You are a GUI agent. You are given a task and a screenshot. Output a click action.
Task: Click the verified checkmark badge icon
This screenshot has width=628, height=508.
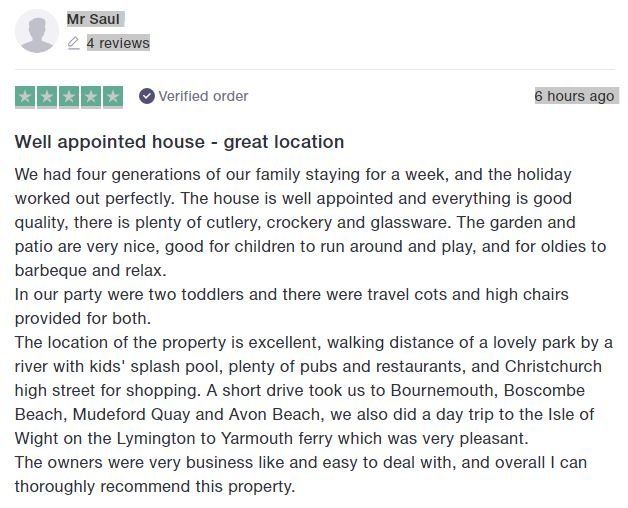(147, 96)
